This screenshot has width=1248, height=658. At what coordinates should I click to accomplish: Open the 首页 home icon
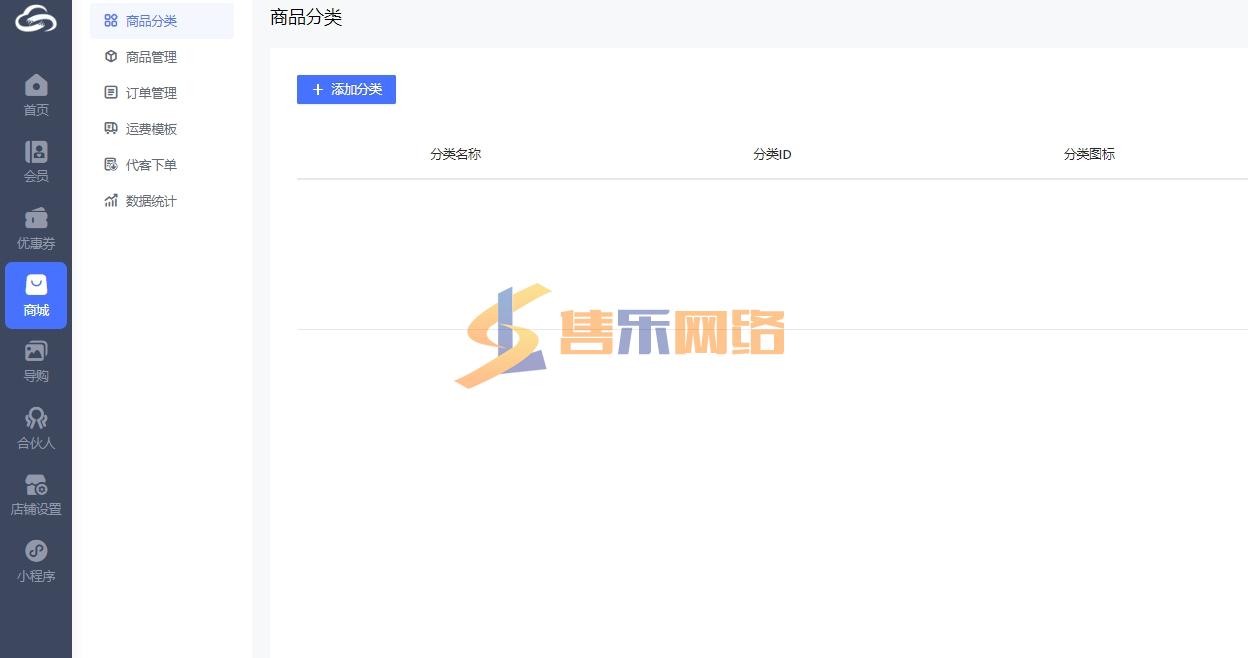pyautogui.click(x=36, y=85)
